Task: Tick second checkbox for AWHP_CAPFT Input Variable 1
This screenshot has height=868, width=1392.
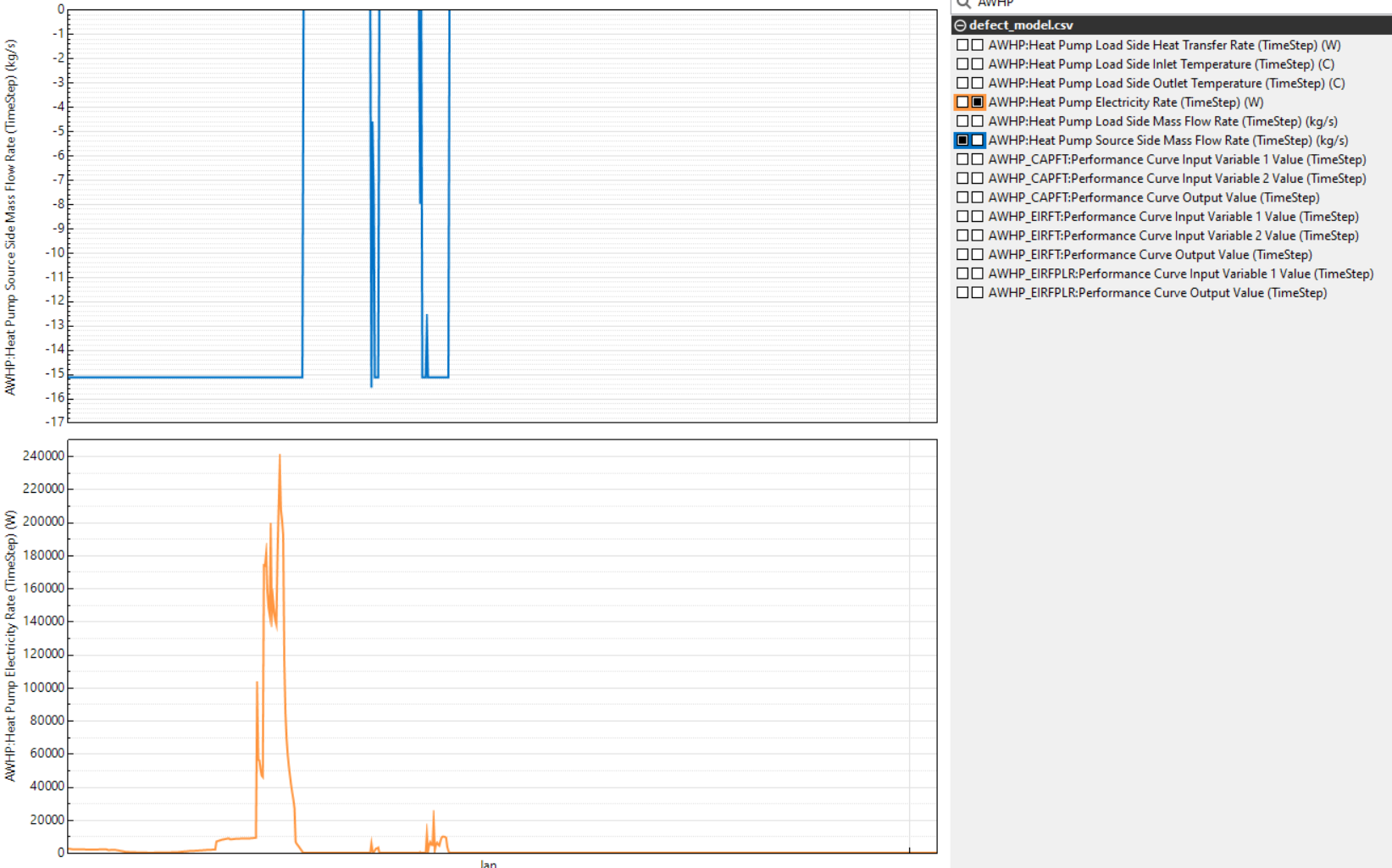Action: pos(978,159)
